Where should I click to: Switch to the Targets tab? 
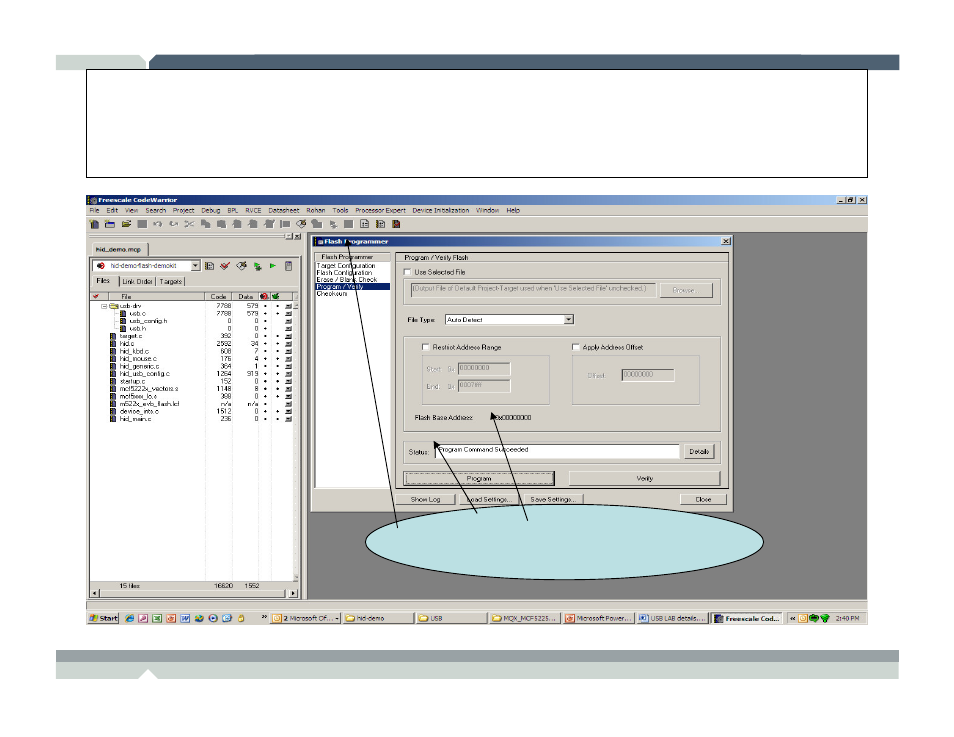(x=170, y=281)
